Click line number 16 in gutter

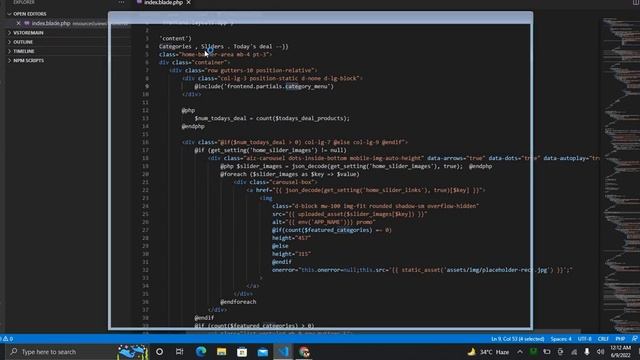[x=146, y=142]
